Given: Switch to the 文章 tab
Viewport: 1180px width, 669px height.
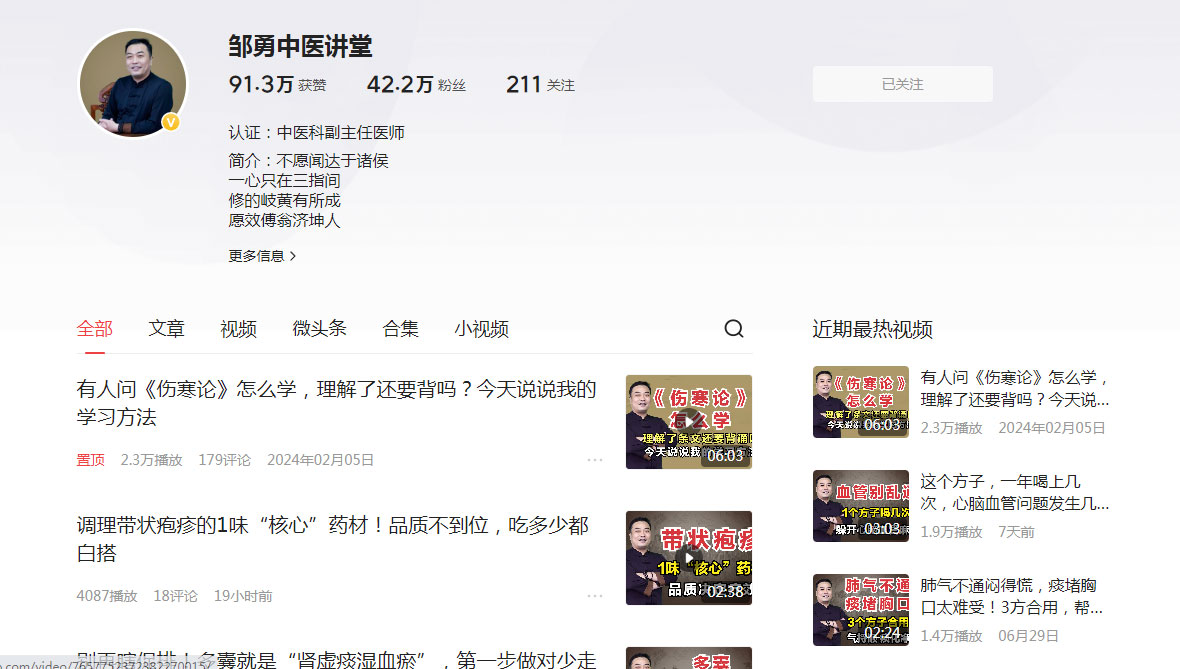Looking at the screenshot, I should 166,329.
